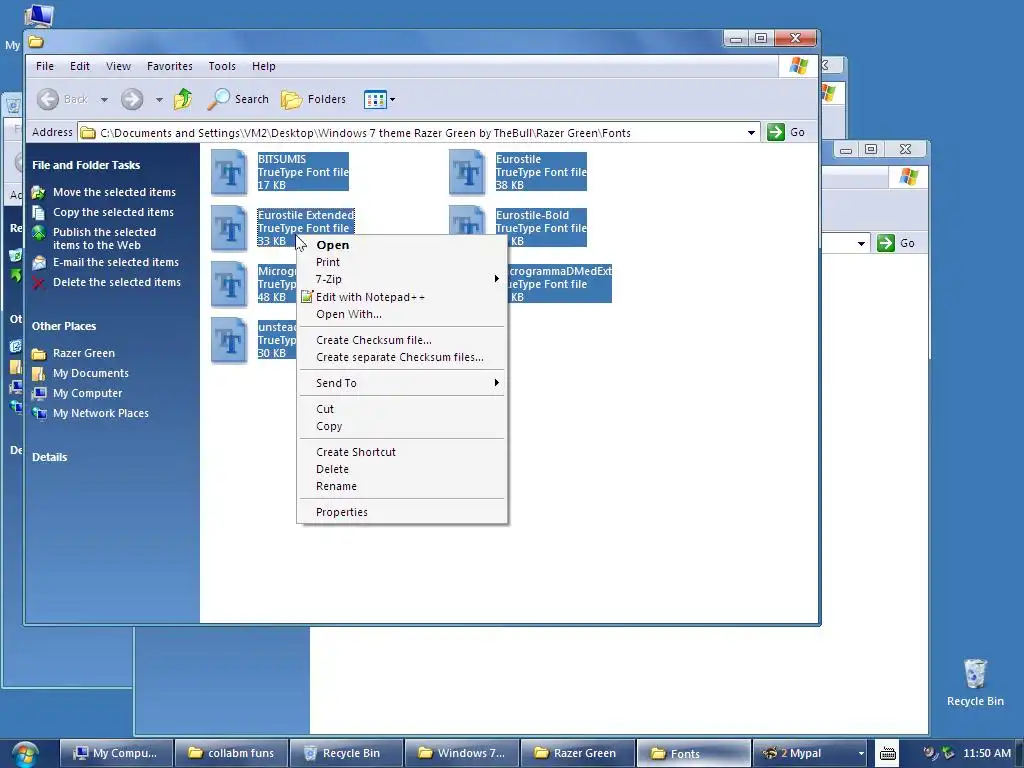
Task: Open the Help menu
Action: [264, 66]
